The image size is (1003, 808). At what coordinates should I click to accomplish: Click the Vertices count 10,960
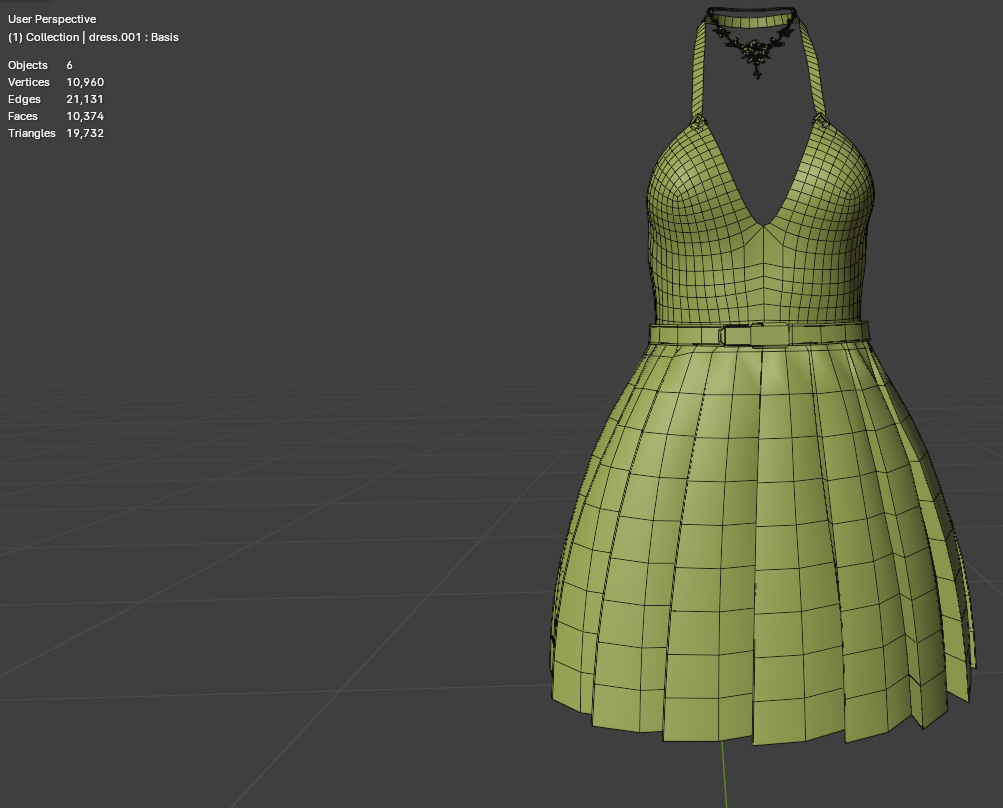click(85, 82)
